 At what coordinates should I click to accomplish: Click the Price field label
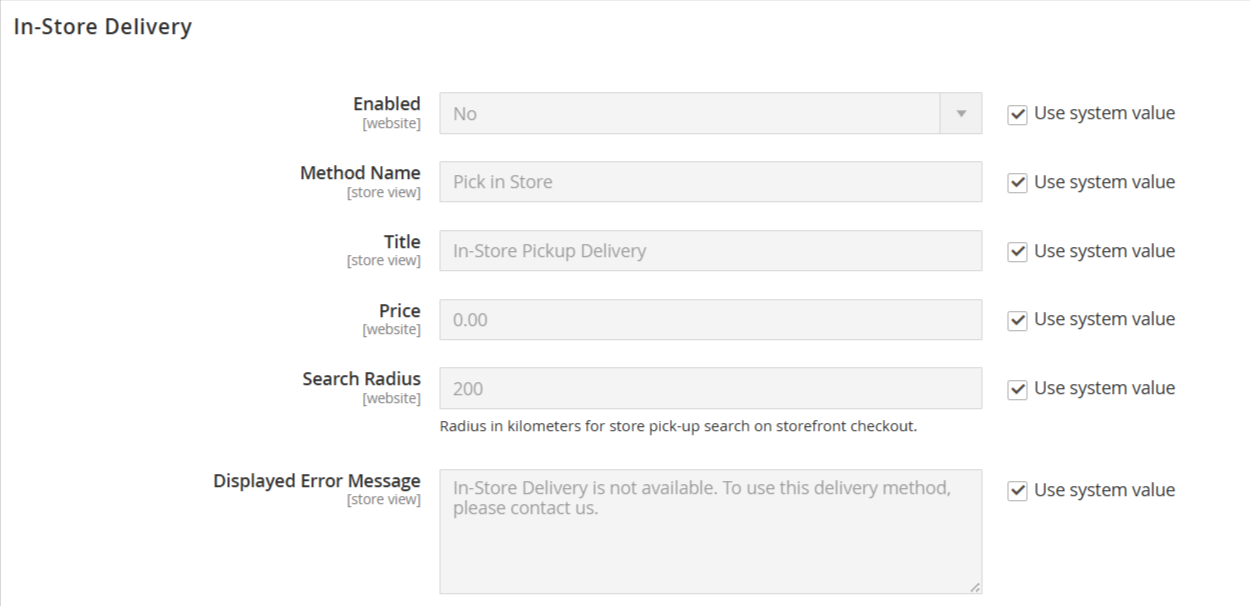tap(399, 311)
